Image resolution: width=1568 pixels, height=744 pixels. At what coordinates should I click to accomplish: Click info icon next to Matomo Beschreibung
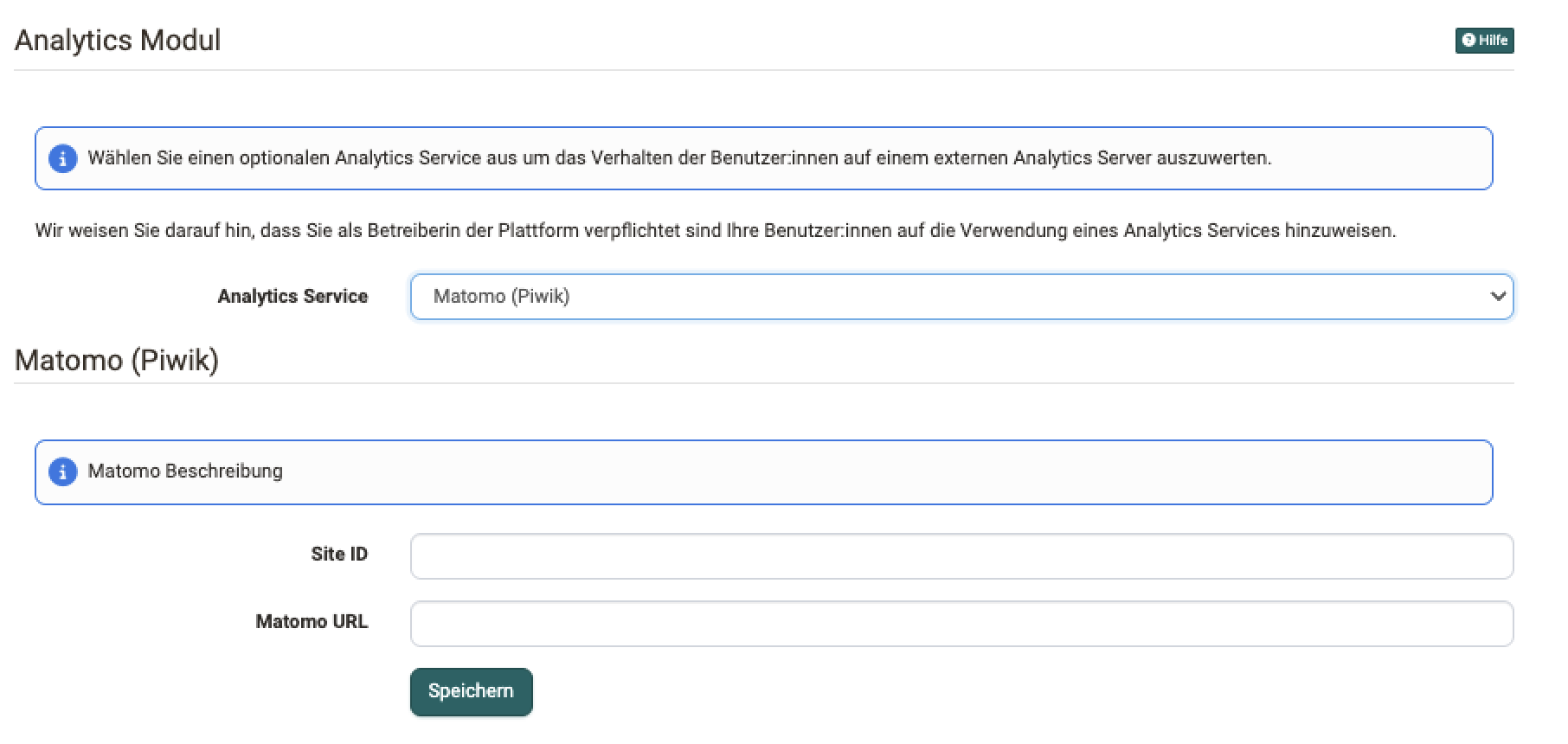click(x=62, y=471)
